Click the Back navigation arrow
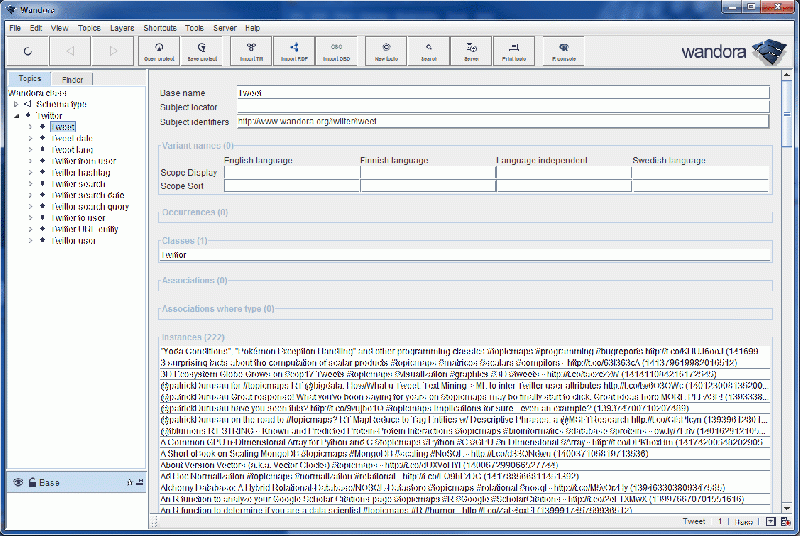This screenshot has height=536, width=800. point(70,50)
